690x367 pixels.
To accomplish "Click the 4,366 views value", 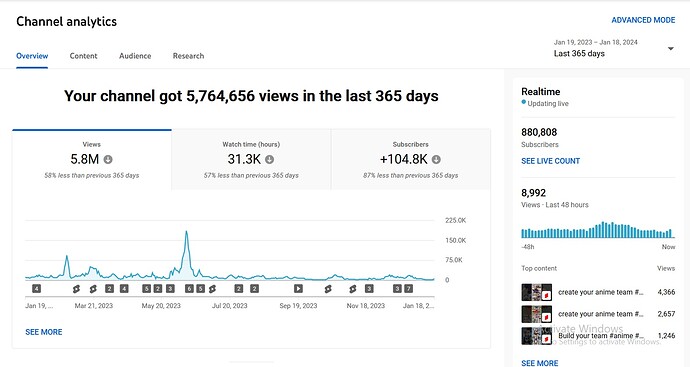I will click(x=666, y=292).
